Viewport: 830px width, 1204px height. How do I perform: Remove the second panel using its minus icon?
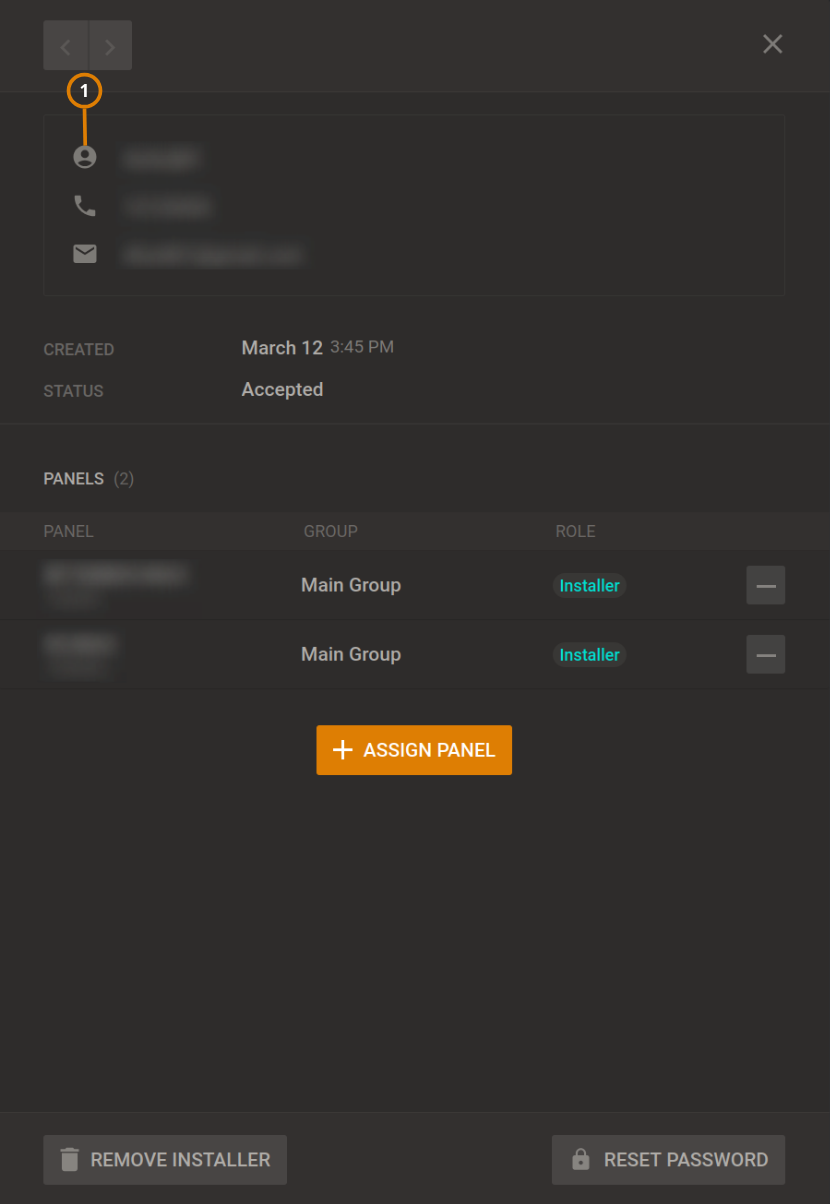tap(765, 654)
